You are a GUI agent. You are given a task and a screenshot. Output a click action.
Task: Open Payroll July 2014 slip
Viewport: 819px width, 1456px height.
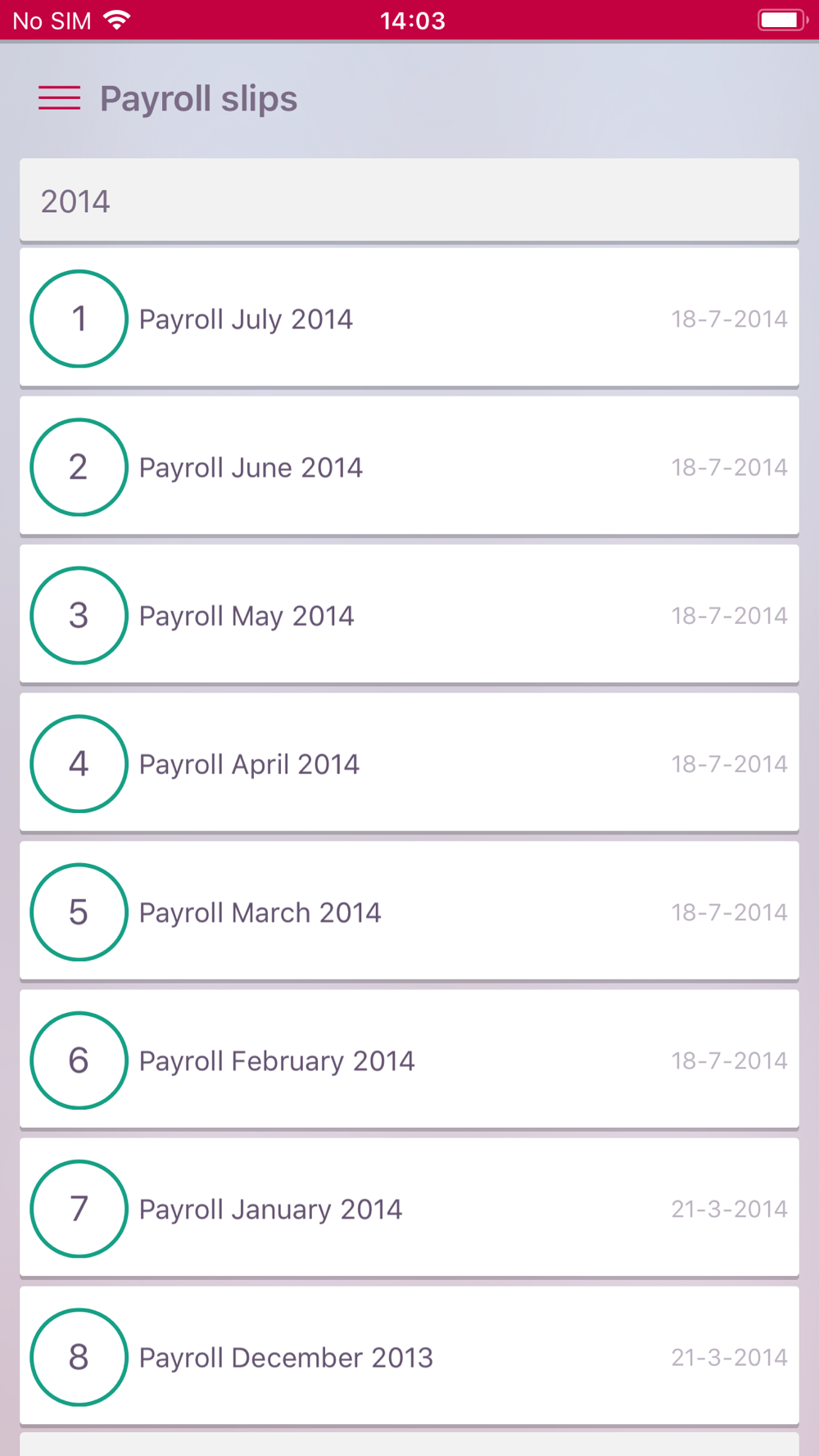246,319
